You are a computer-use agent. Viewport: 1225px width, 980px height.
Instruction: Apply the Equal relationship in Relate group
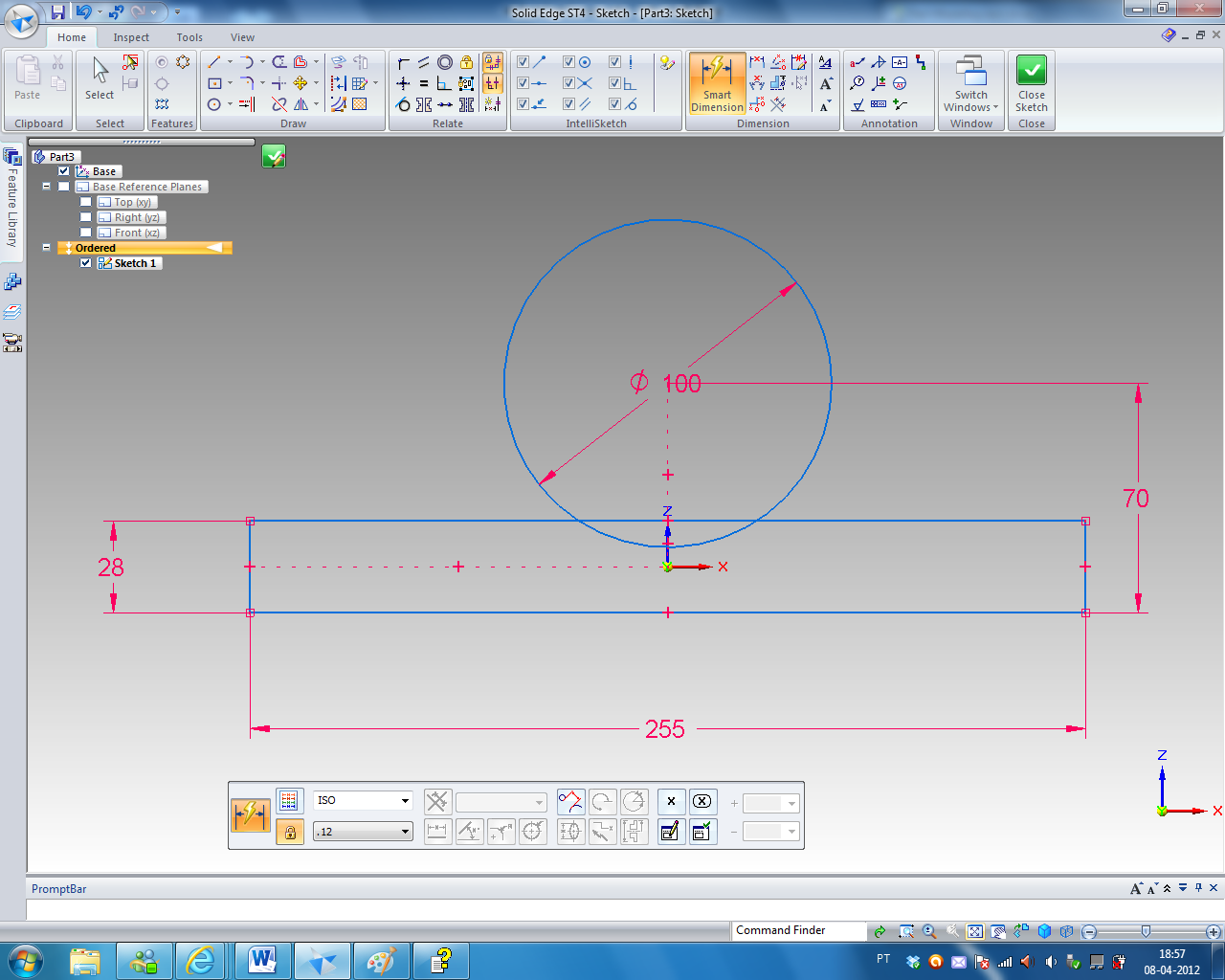click(x=424, y=83)
